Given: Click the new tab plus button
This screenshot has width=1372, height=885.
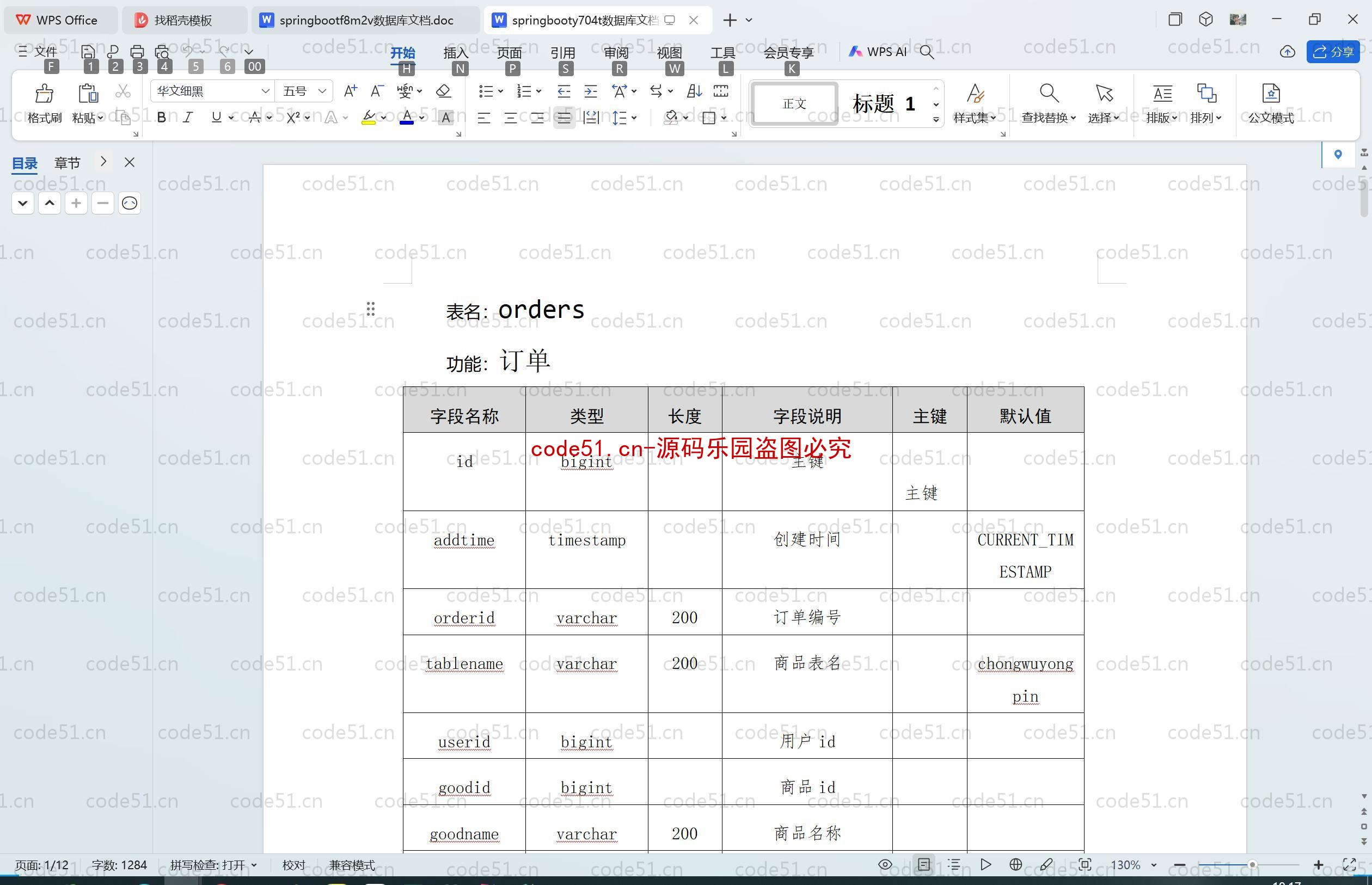Looking at the screenshot, I should point(730,20).
